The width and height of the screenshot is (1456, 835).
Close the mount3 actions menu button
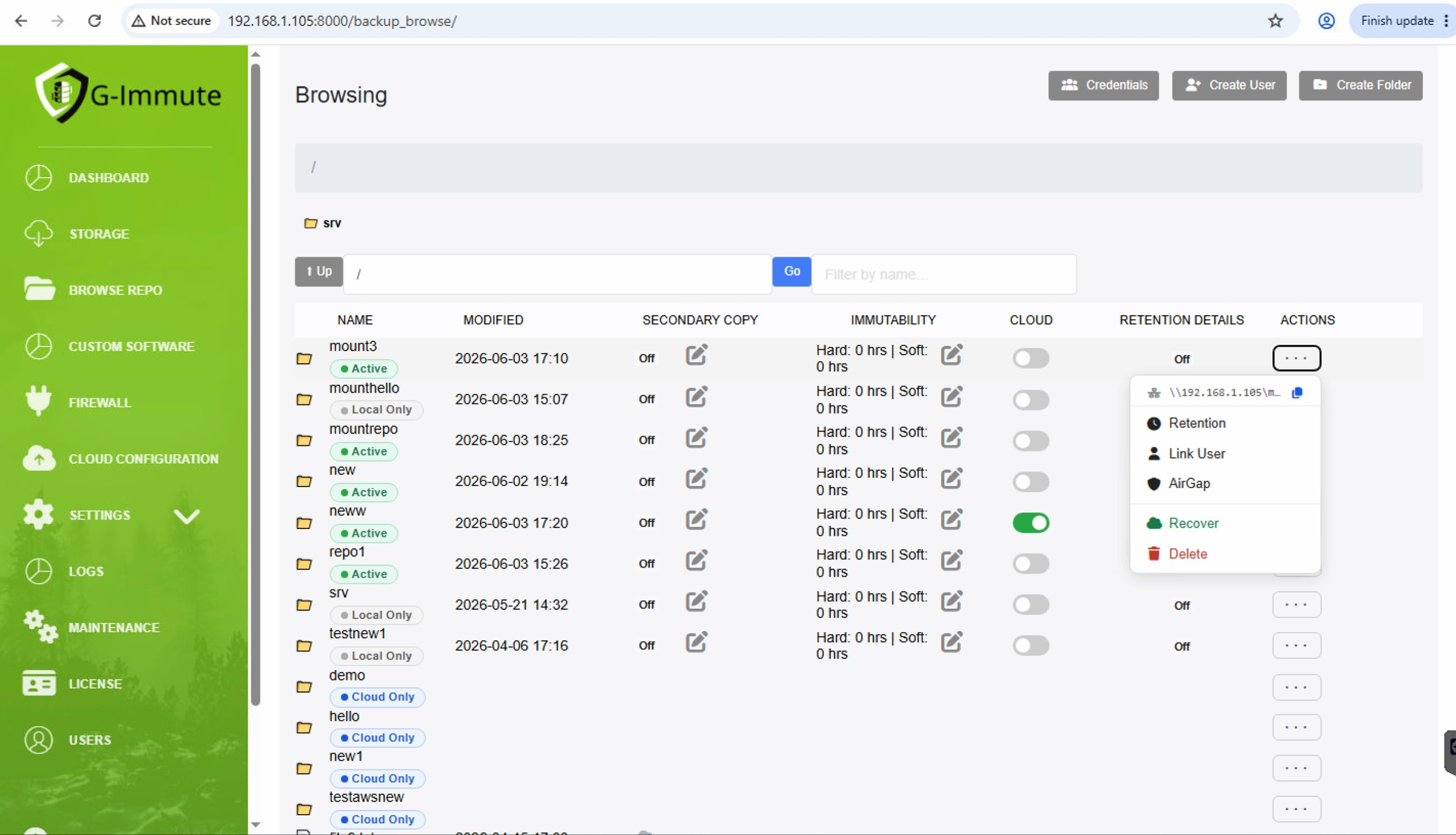pyautogui.click(x=1296, y=359)
